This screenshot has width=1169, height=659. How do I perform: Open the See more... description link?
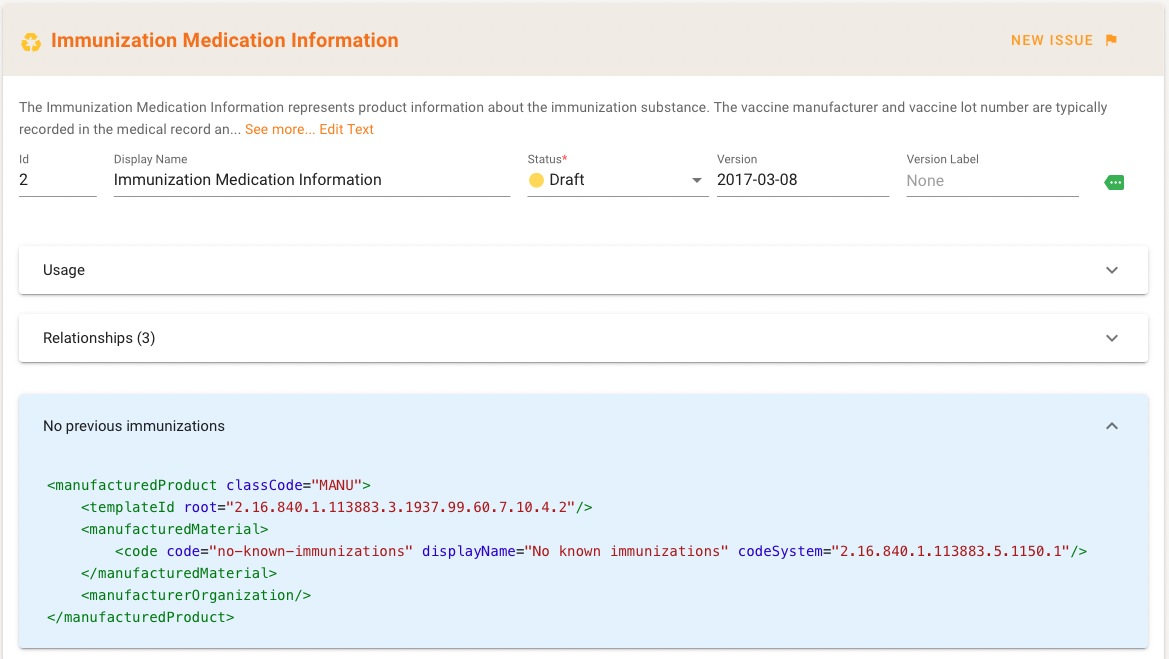coord(279,129)
